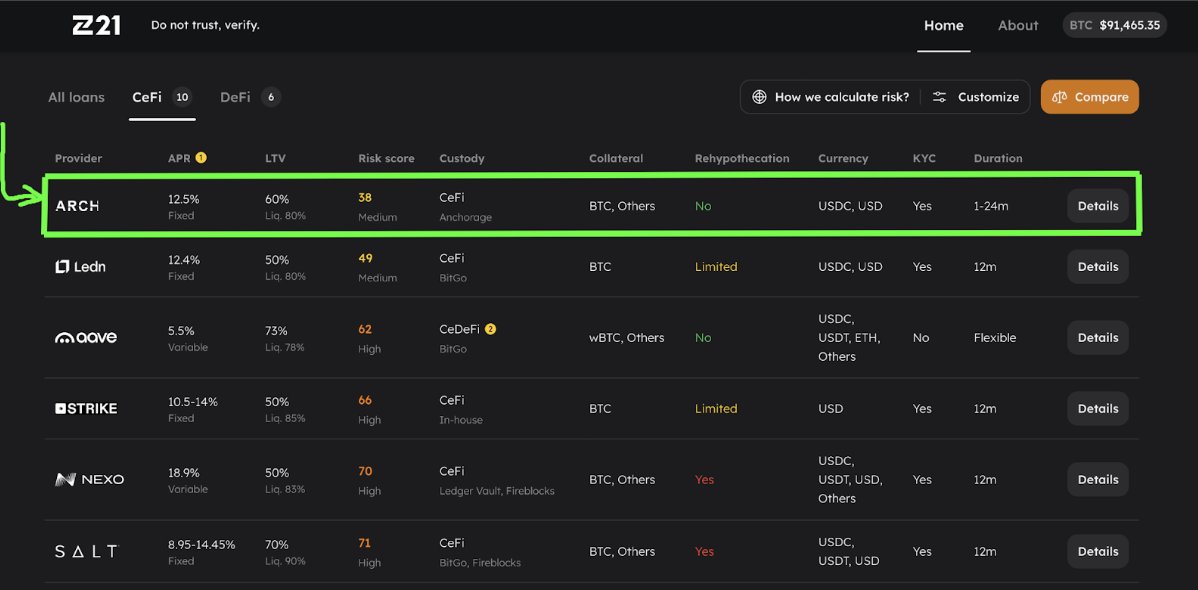Click Do not trust, verify tagline
Viewport: 1198px width, 590px height.
click(206, 25)
